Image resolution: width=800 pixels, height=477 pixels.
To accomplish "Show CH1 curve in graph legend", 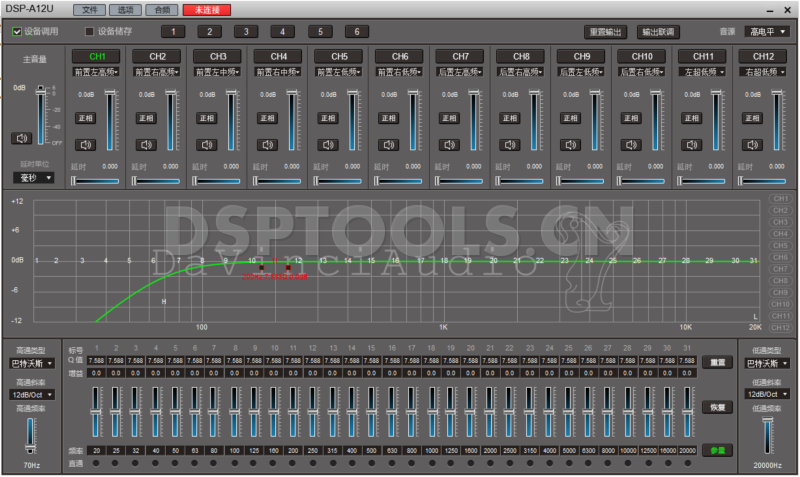I will click(780, 198).
